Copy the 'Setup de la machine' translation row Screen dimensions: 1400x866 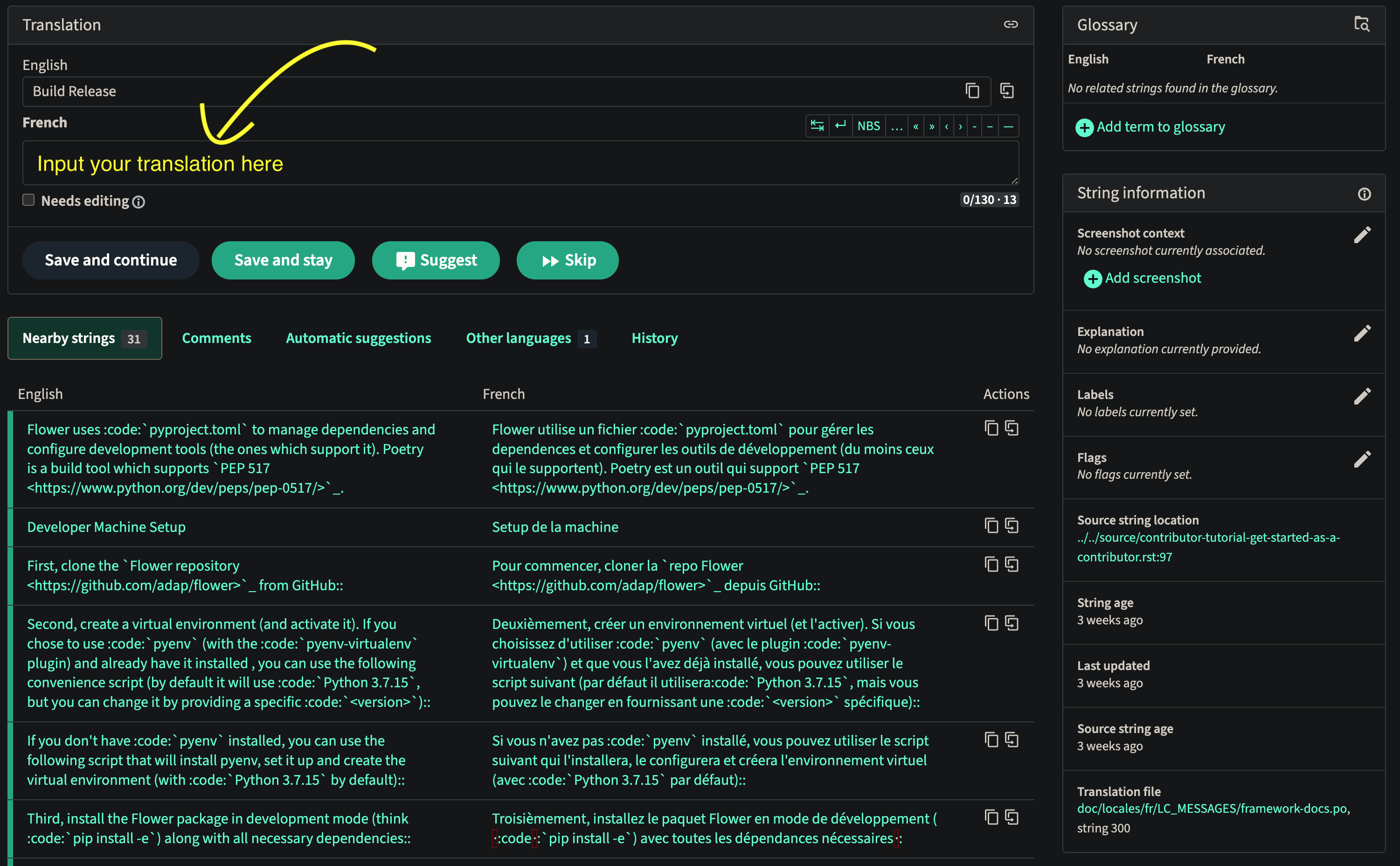click(991, 526)
